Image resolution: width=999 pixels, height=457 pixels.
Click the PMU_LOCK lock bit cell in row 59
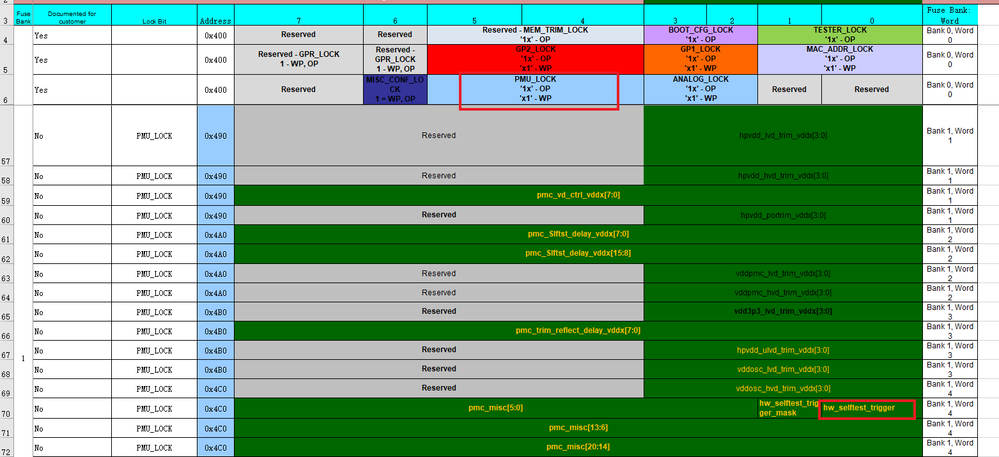(x=154, y=196)
